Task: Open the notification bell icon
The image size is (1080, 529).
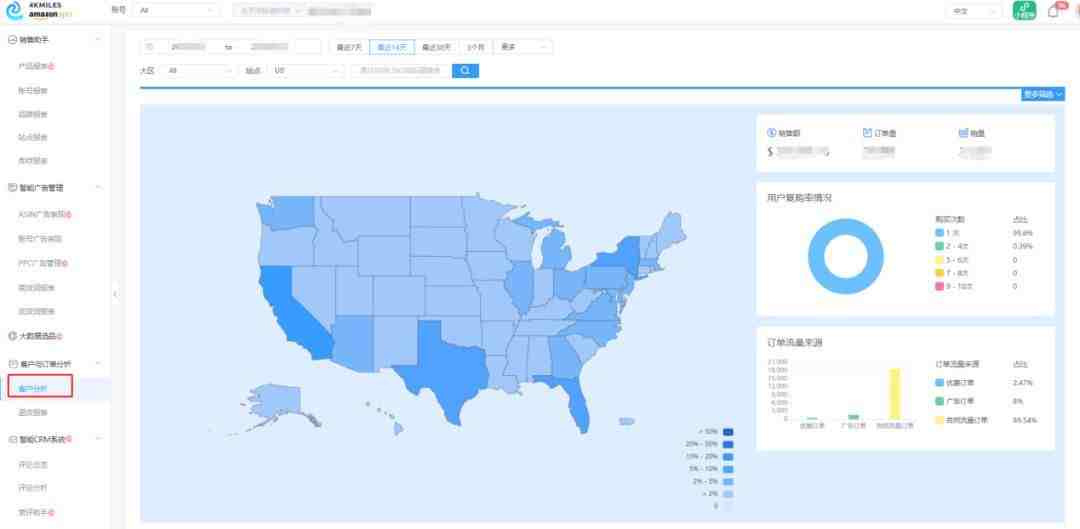Action: click(1052, 11)
